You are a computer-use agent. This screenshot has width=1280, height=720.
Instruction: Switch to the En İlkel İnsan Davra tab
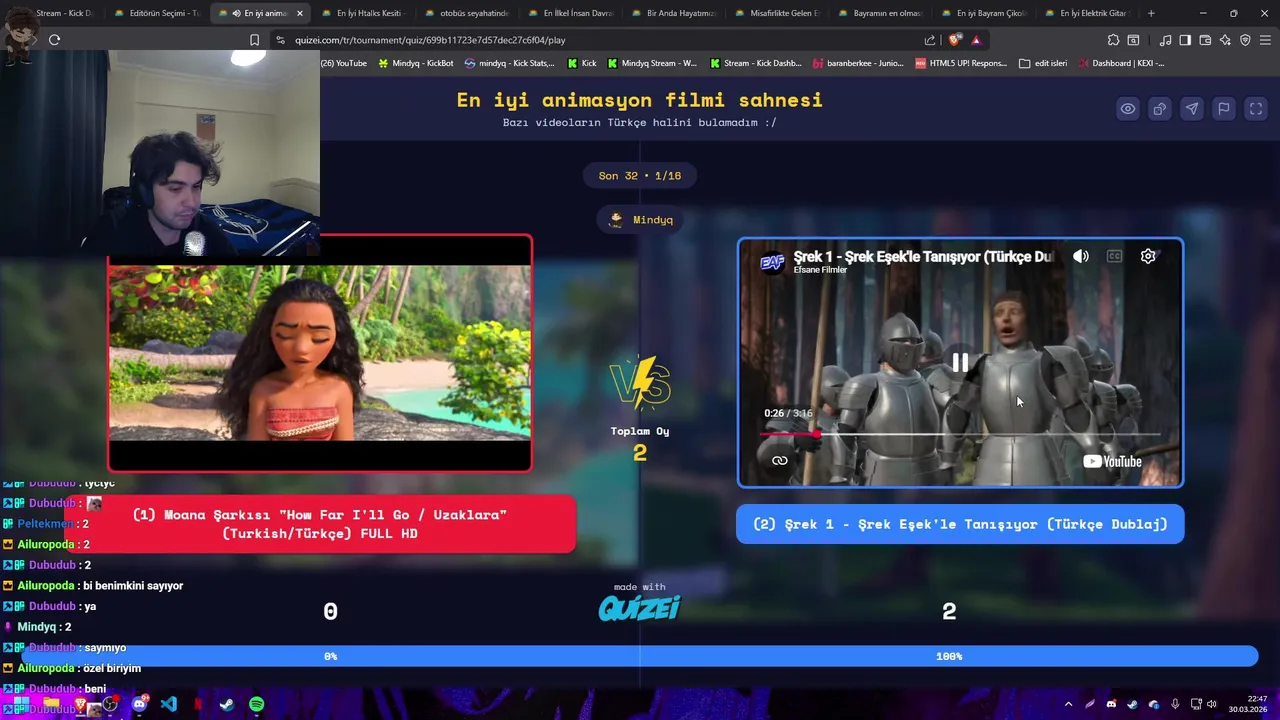coord(569,13)
